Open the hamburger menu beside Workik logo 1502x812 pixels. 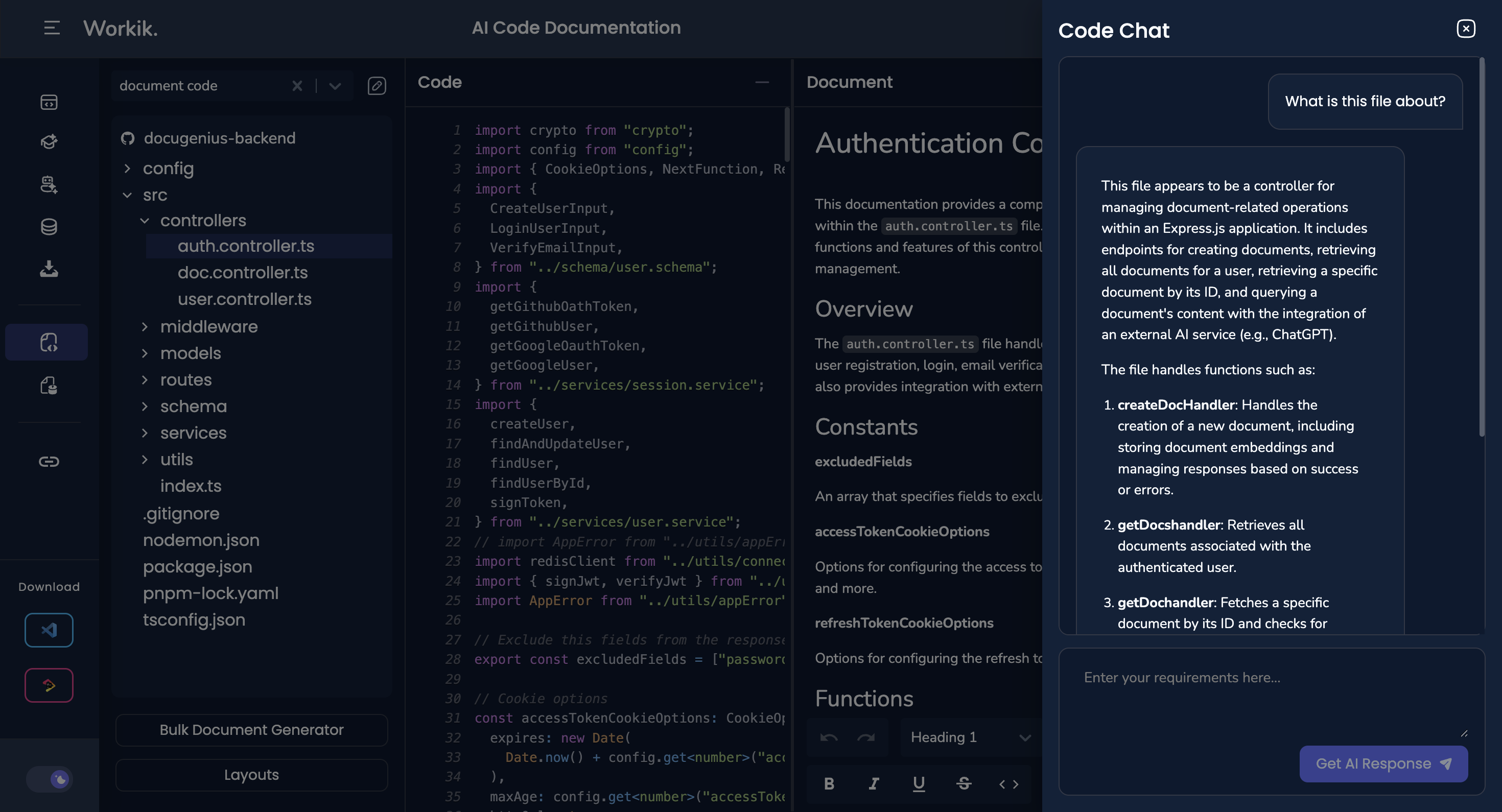(x=52, y=28)
